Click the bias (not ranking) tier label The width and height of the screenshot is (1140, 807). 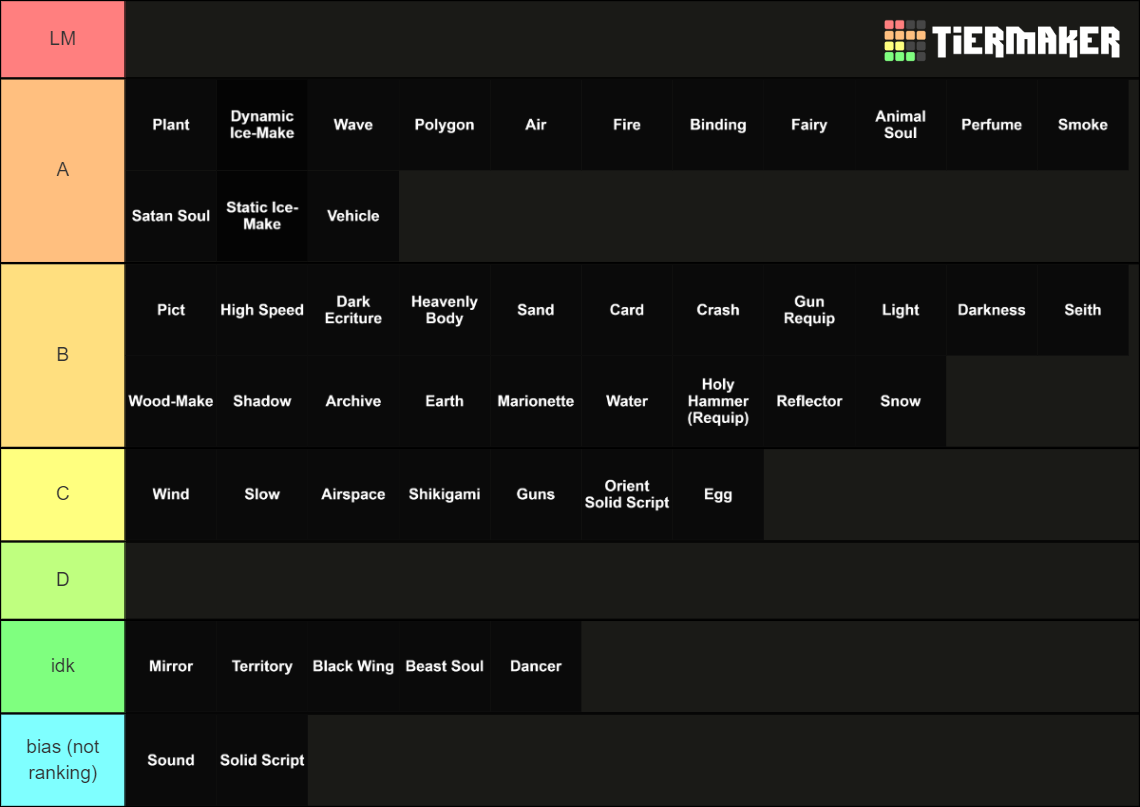pos(63,760)
